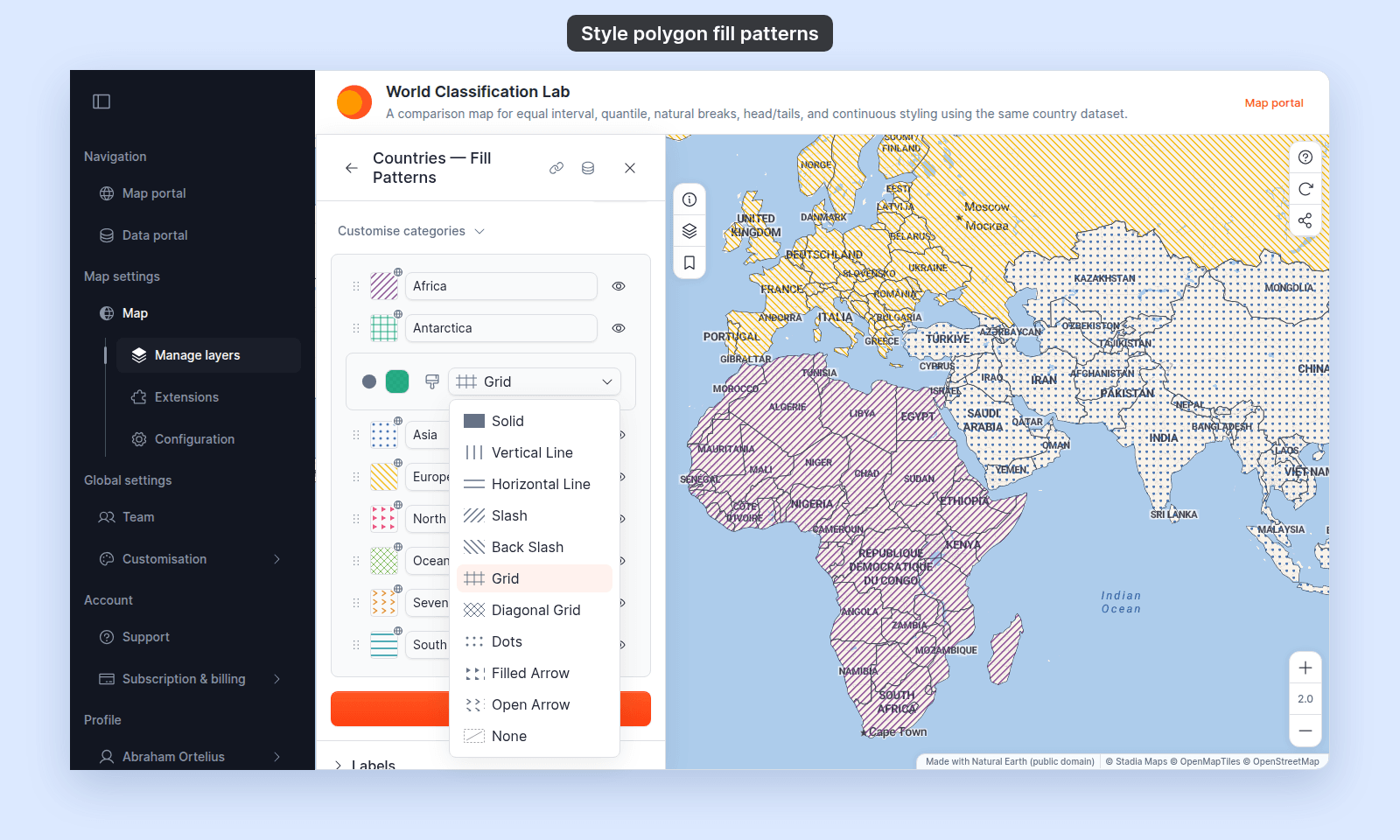The width and height of the screenshot is (1400, 840).
Task: Click the Africa pattern thumbnail swatch
Action: click(384, 286)
